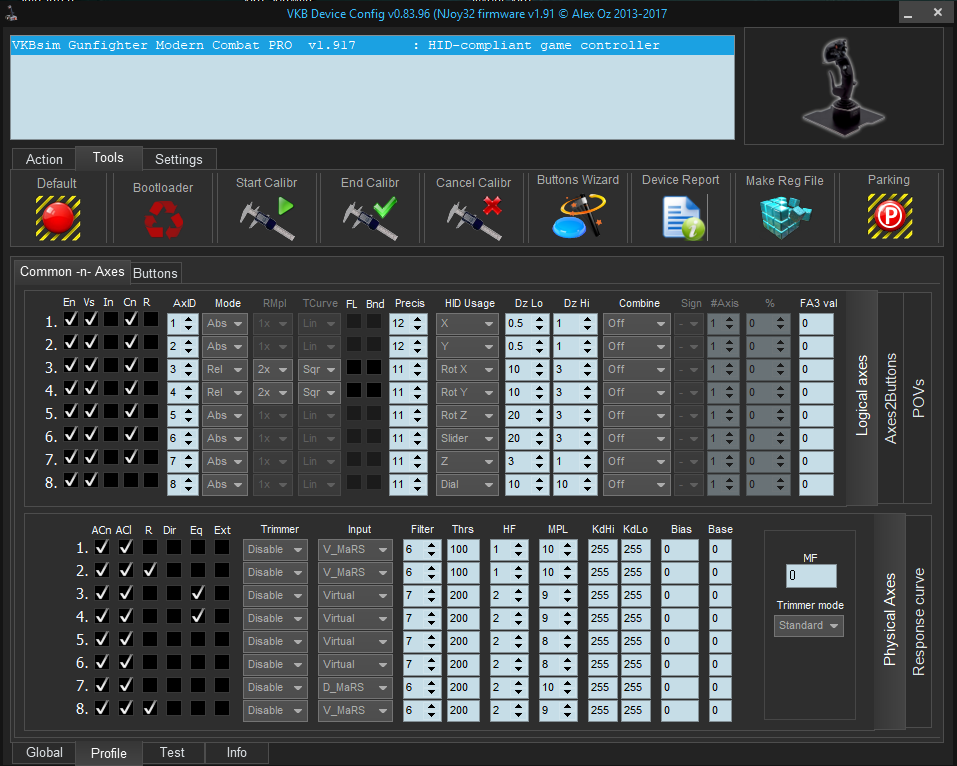Open HID Usage dropdown showing Slider
This screenshot has width=957, height=766.
click(467, 438)
